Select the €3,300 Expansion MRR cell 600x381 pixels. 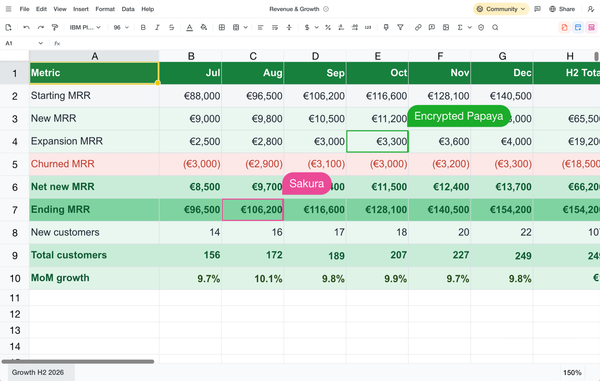[x=377, y=141]
